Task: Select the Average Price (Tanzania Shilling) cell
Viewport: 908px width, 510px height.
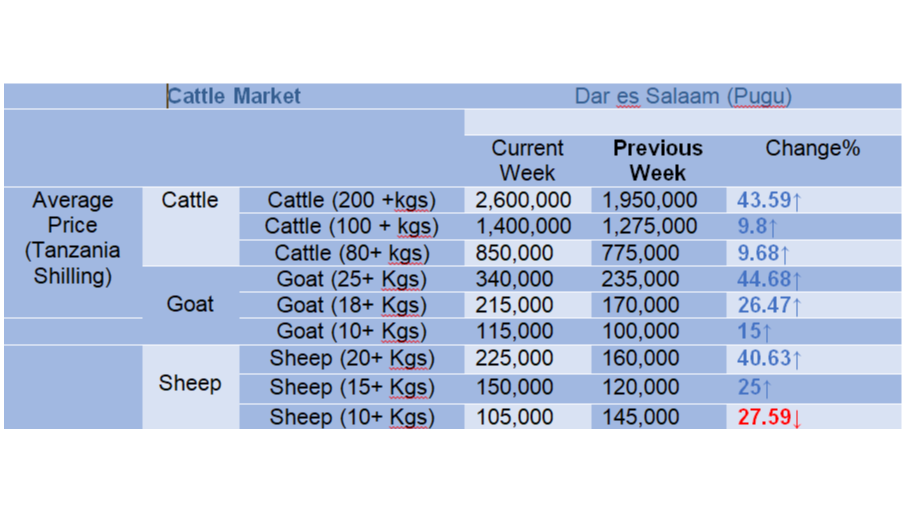Action: point(73,238)
